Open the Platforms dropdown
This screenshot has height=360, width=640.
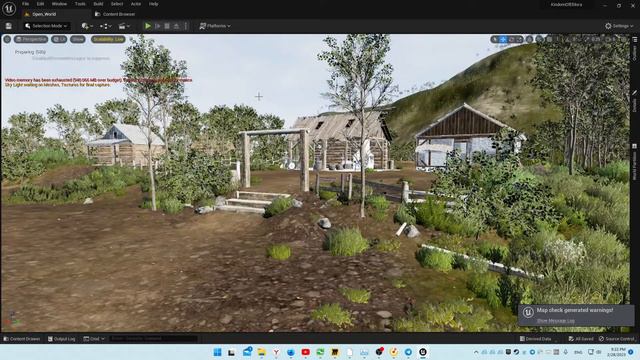pyautogui.click(x=215, y=26)
